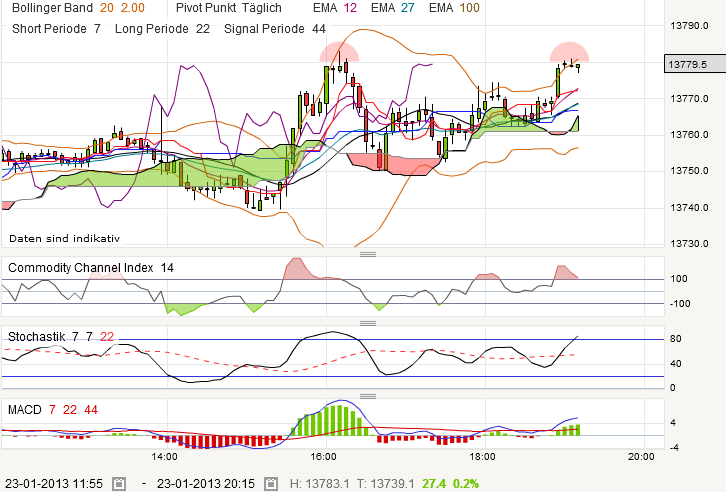Click the 18:00 time axis label
The height and width of the screenshot is (492, 726).
point(482,457)
